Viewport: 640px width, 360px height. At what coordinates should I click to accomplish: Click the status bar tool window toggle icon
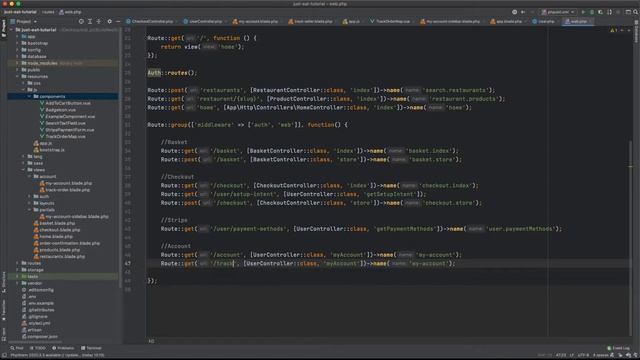click(x=4, y=355)
